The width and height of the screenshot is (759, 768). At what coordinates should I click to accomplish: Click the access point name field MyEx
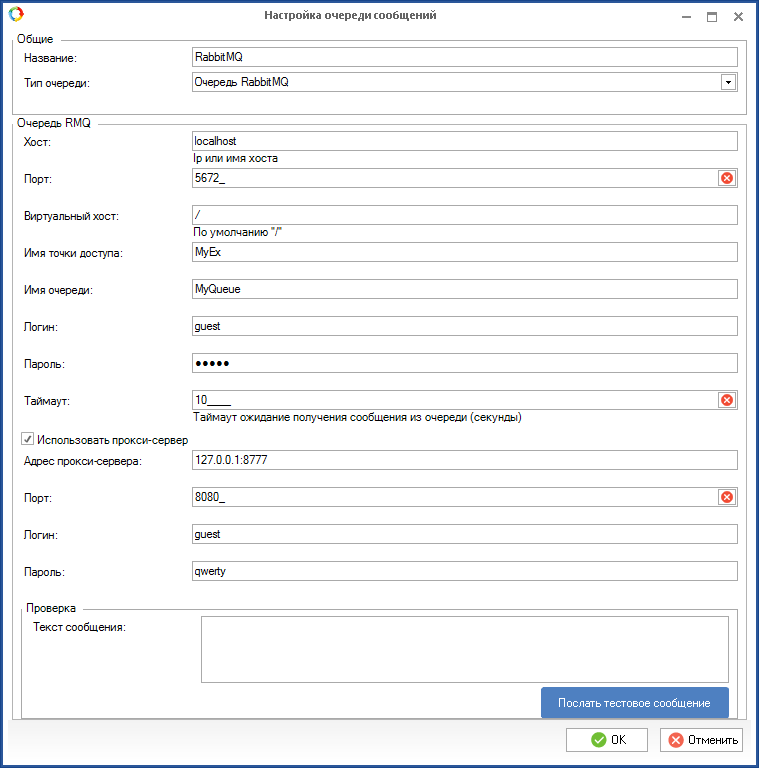464,252
